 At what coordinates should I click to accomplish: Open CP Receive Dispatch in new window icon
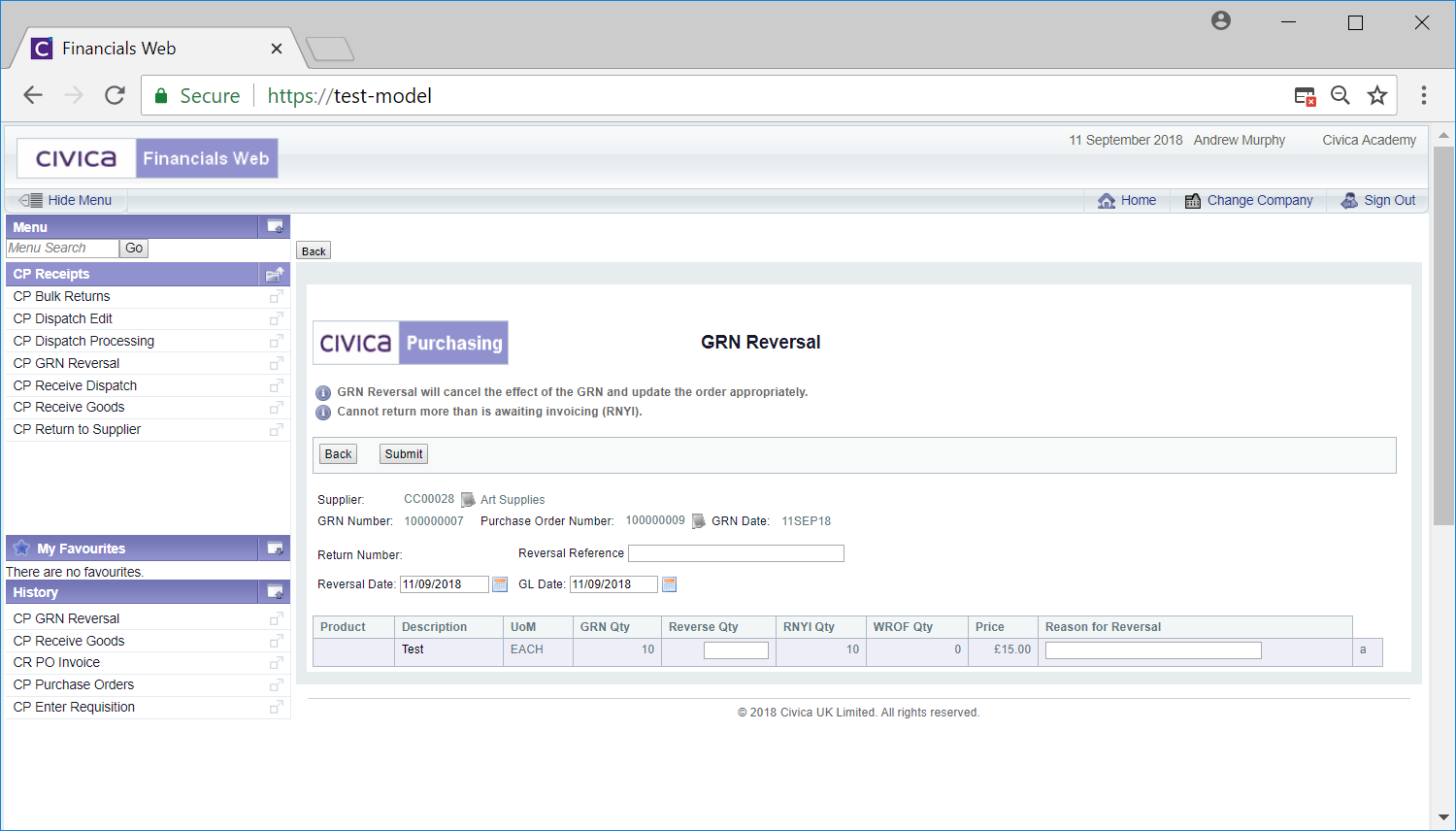point(277,385)
